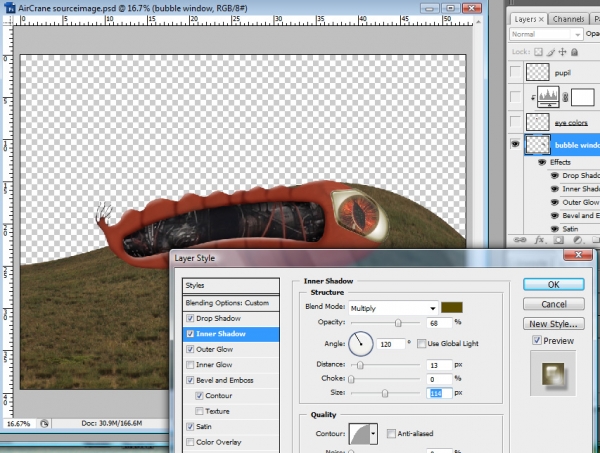Viewport: 600px width, 453px height.
Task: Select the Layers tab
Action: [528, 19]
